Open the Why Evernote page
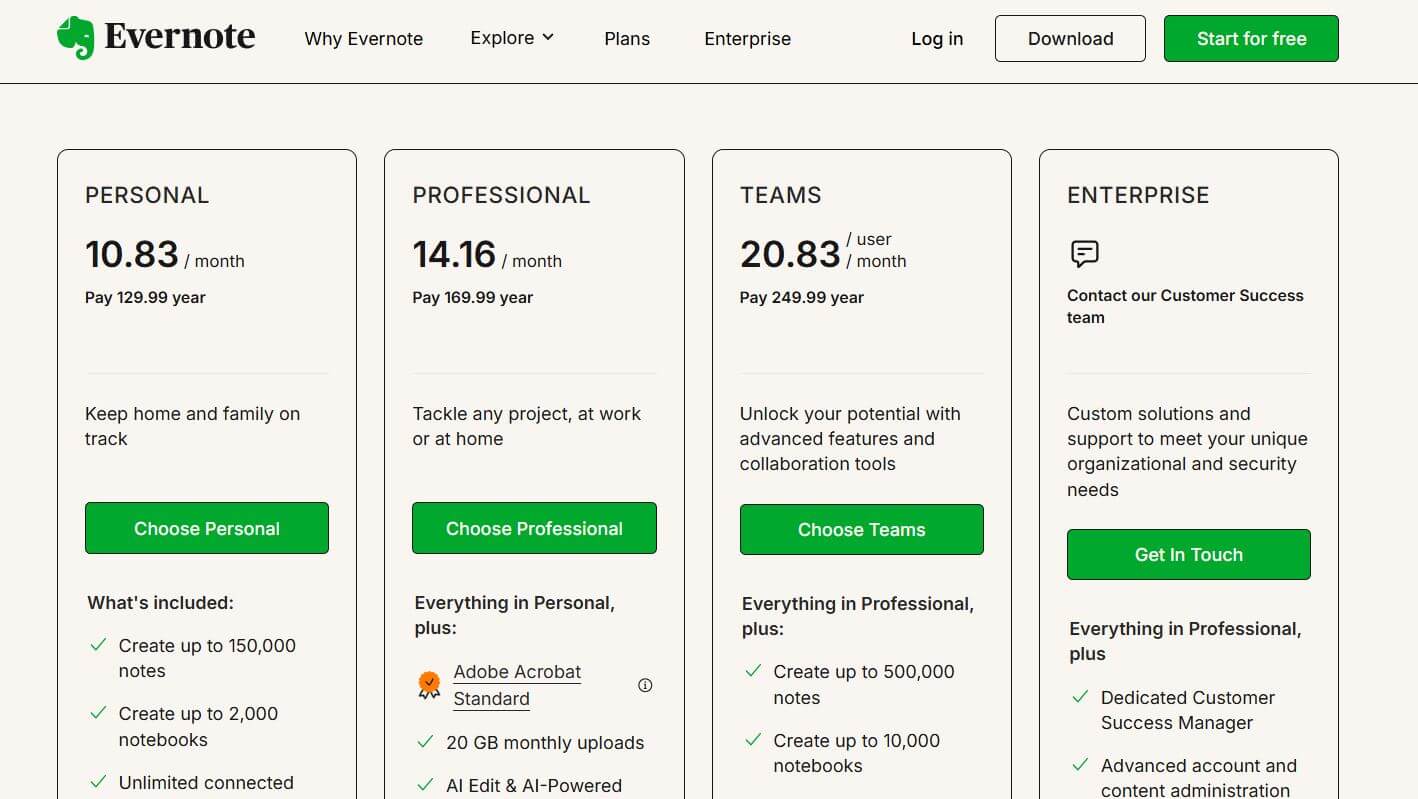Image resolution: width=1418 pixels, height=799 pixels. [363, 38]
